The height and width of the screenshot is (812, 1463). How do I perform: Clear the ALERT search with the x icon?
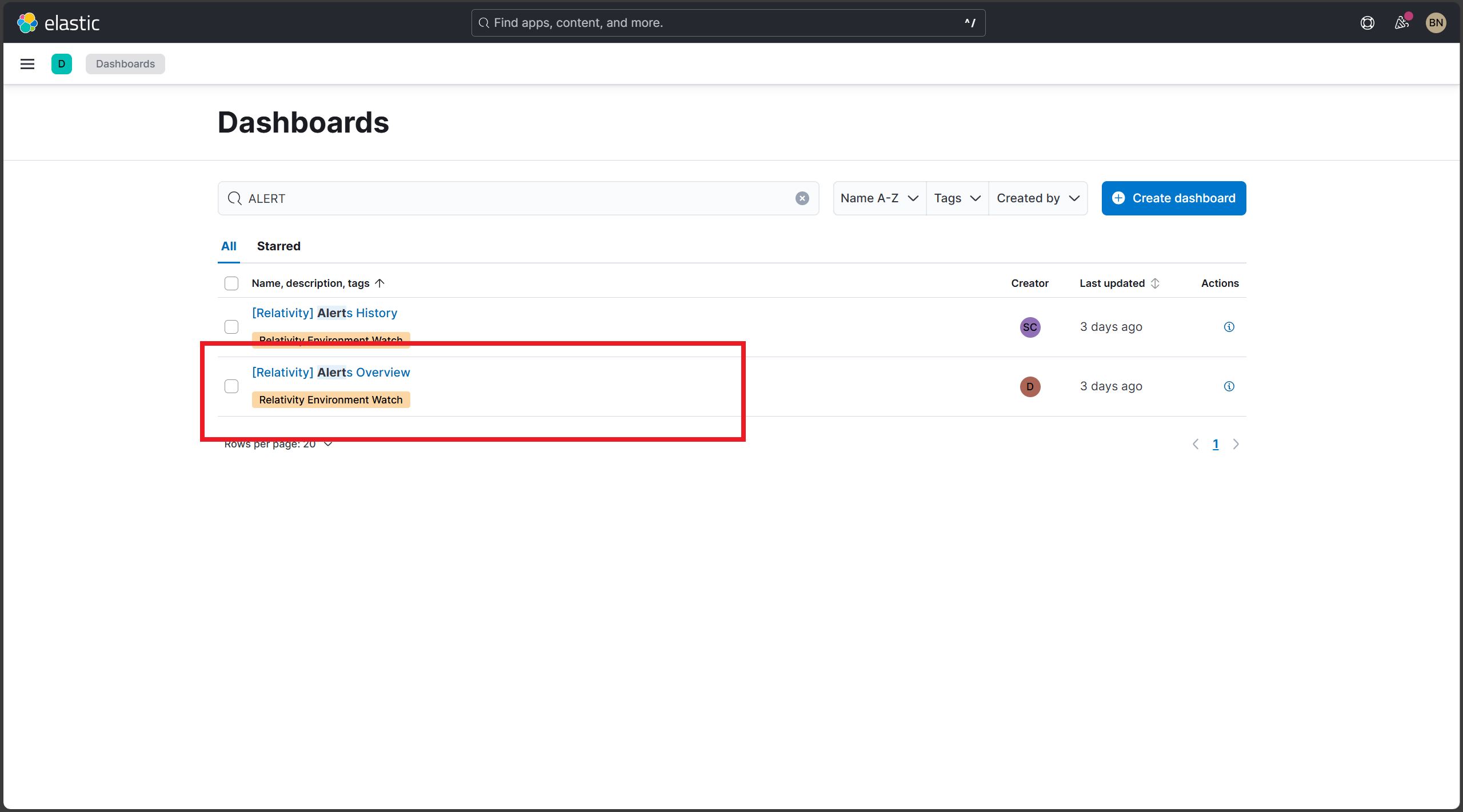(802, 198)
